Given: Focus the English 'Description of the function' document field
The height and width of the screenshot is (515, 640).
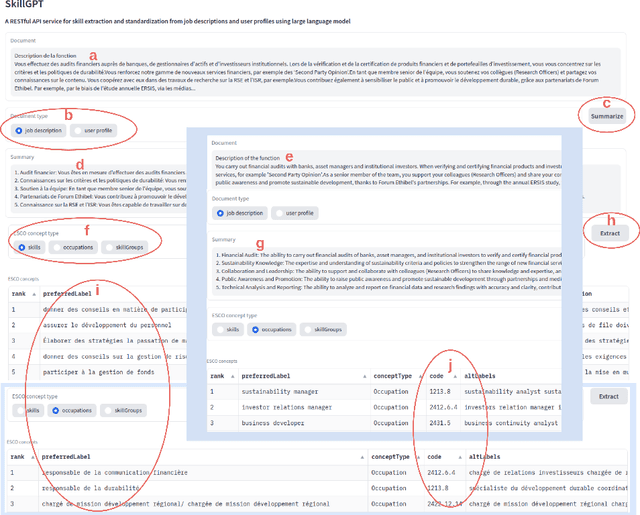Looking at the screenshot, I should click(387, 171).
